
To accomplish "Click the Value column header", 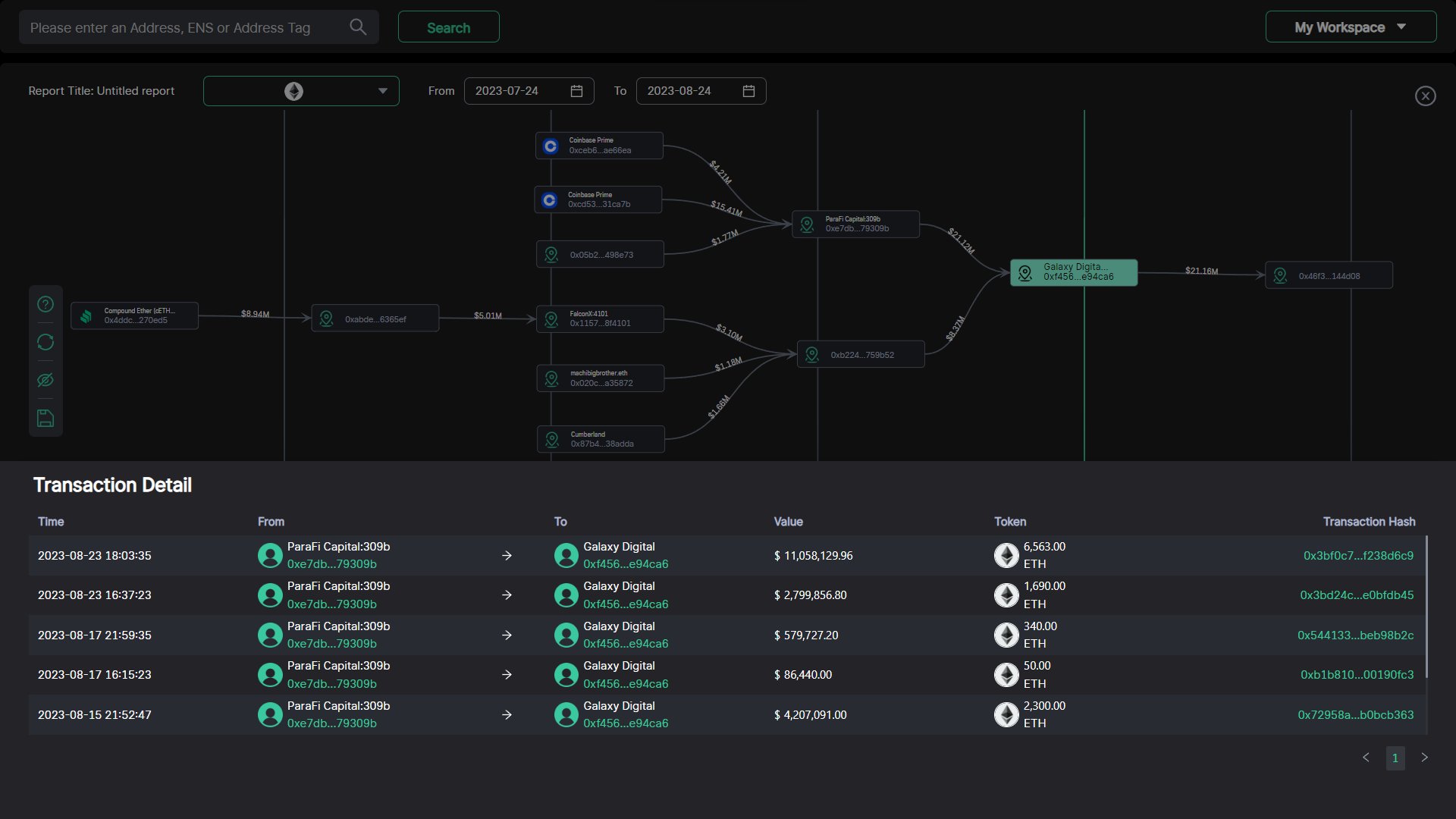I will 788,522.
